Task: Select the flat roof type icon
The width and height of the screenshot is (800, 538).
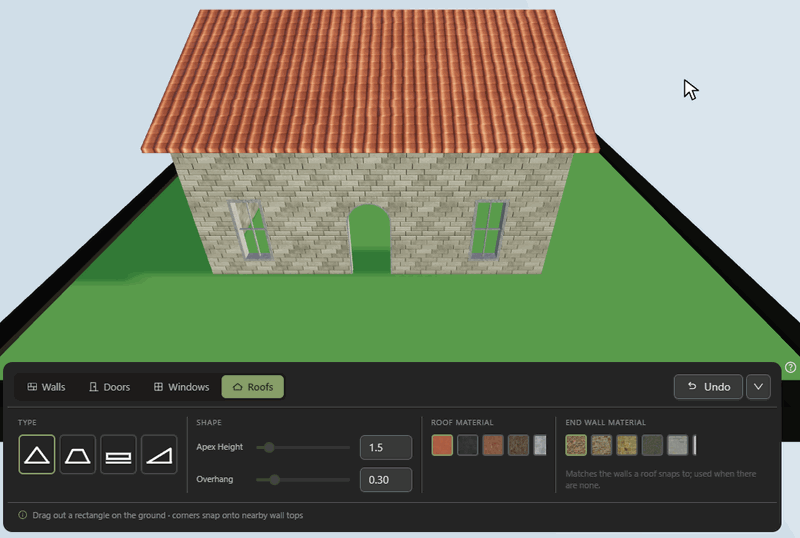Action: pos(118,454)
